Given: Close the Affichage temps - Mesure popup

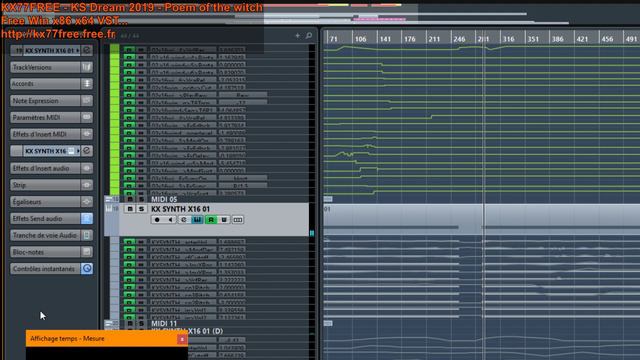Looking at the screenshot, I should 182,339.
